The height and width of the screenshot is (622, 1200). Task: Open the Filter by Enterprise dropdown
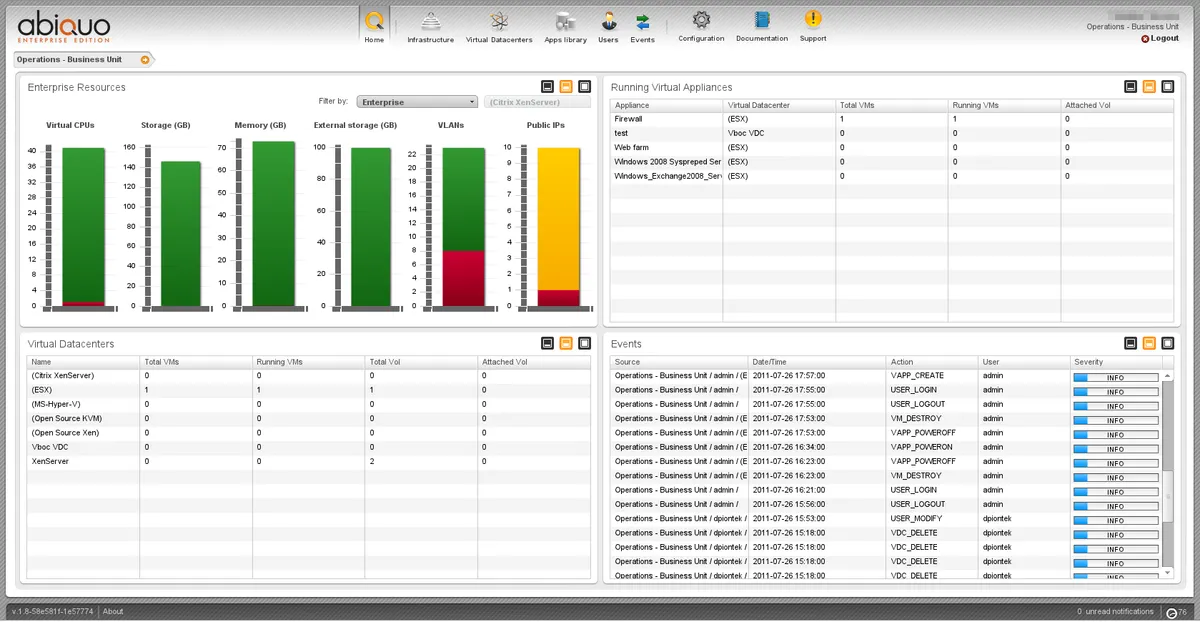tap(418, 102)
